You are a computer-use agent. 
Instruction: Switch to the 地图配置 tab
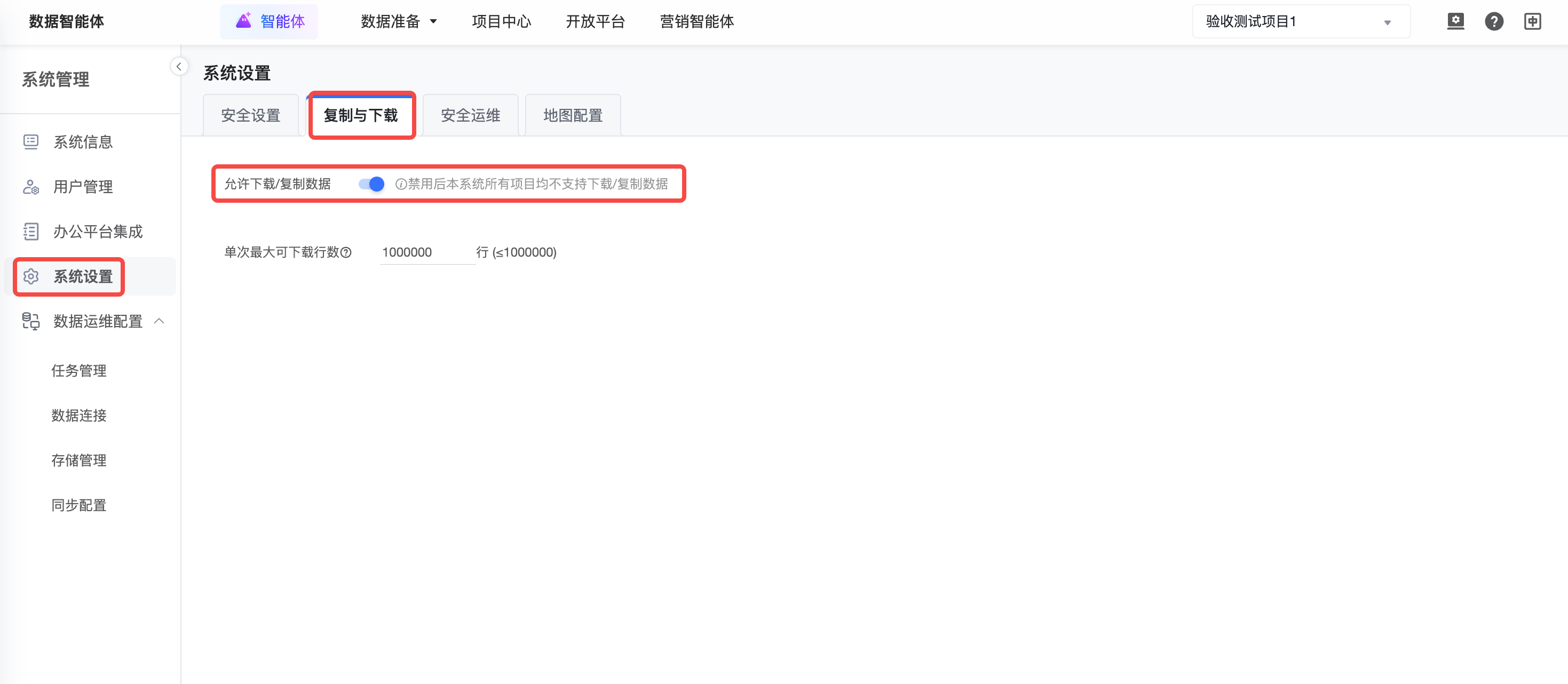[x=573, y=115]
